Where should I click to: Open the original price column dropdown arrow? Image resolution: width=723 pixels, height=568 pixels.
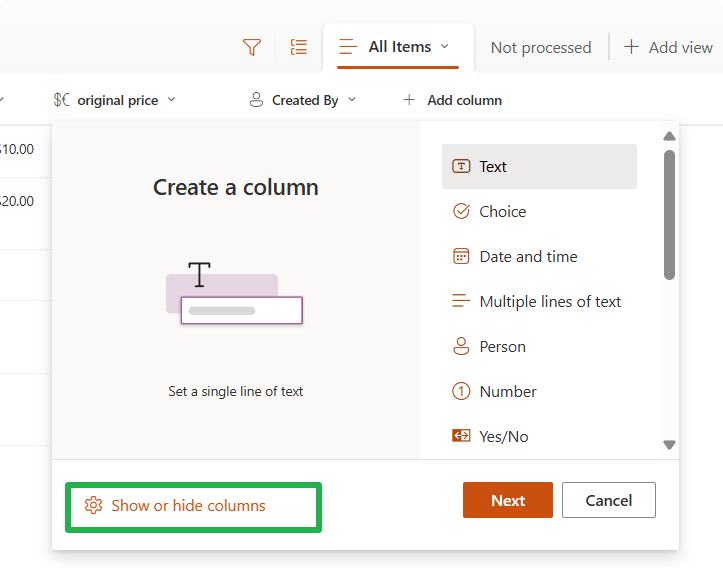pos(172,99)
